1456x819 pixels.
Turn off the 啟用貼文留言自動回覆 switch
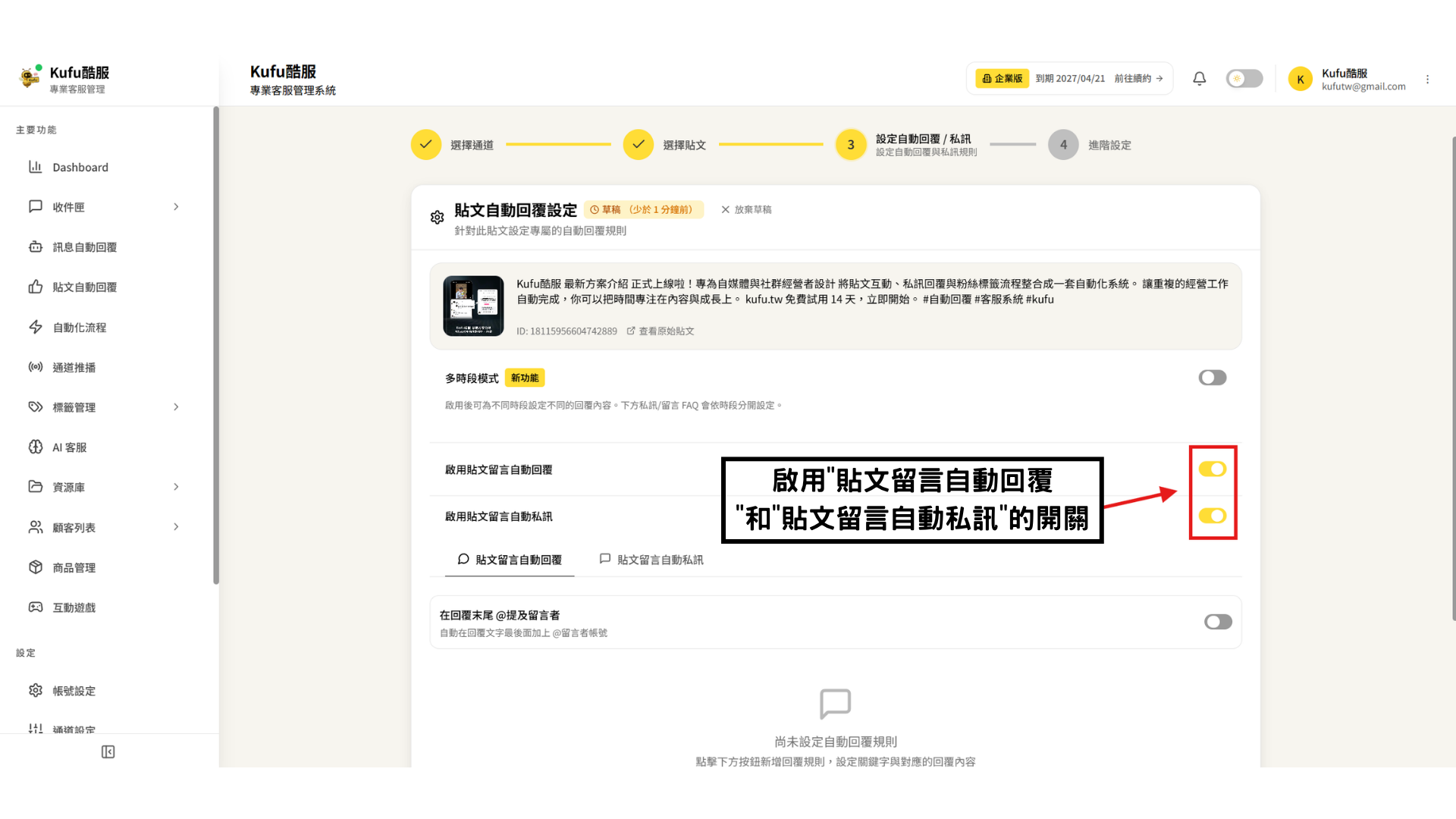(1213, 469)
